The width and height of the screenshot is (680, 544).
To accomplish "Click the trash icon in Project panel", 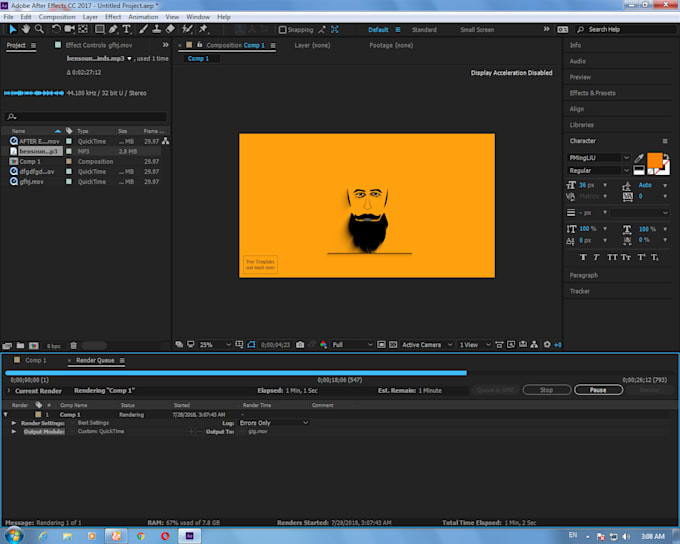I will [73, 346].
